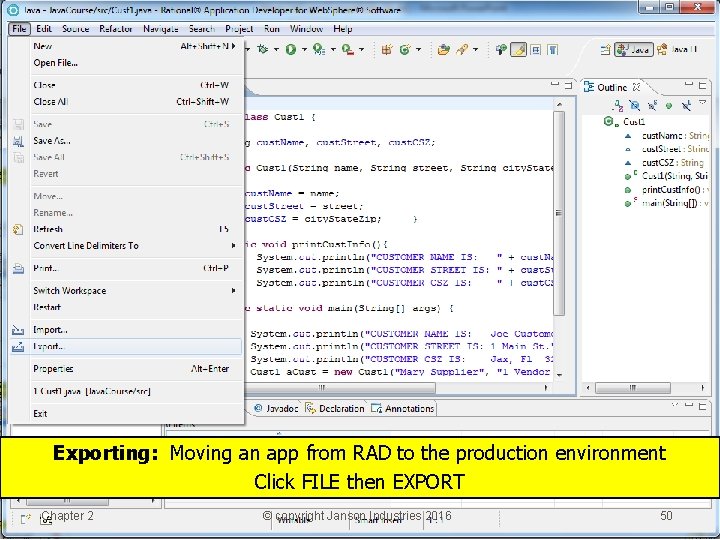
Task: Toggle Sort alphabetically in the Outline toolbar
Action: [618, 106]
